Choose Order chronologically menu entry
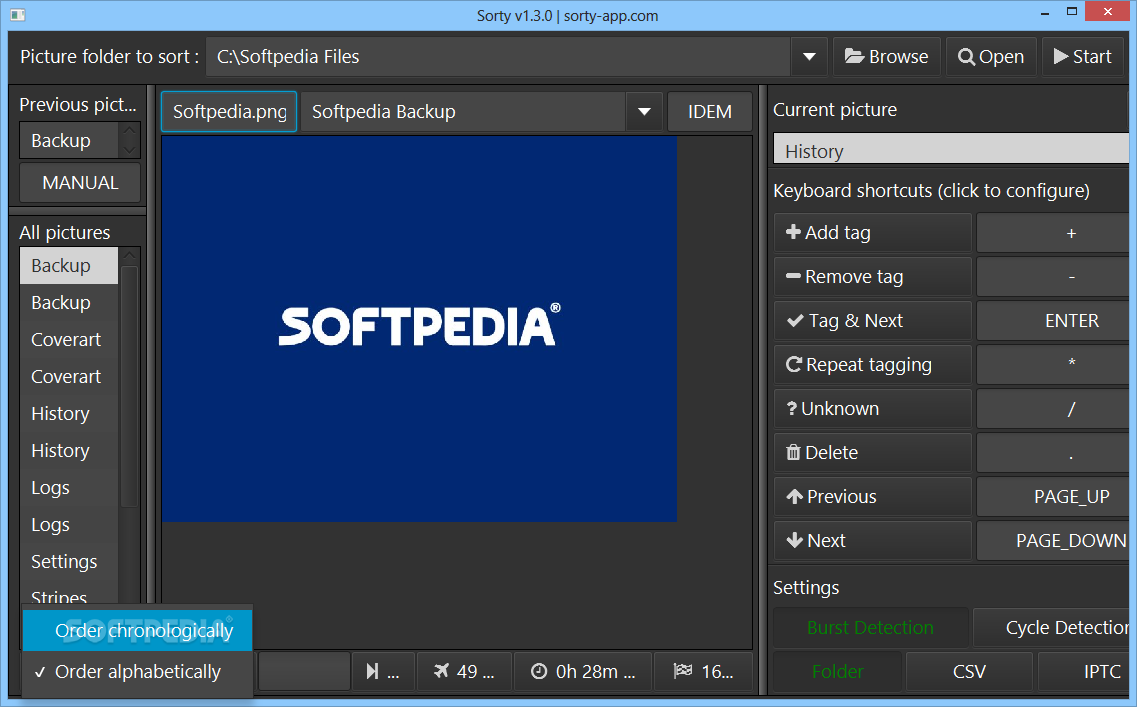Viewport: 1137px width, 707px height. pos(138,631)
